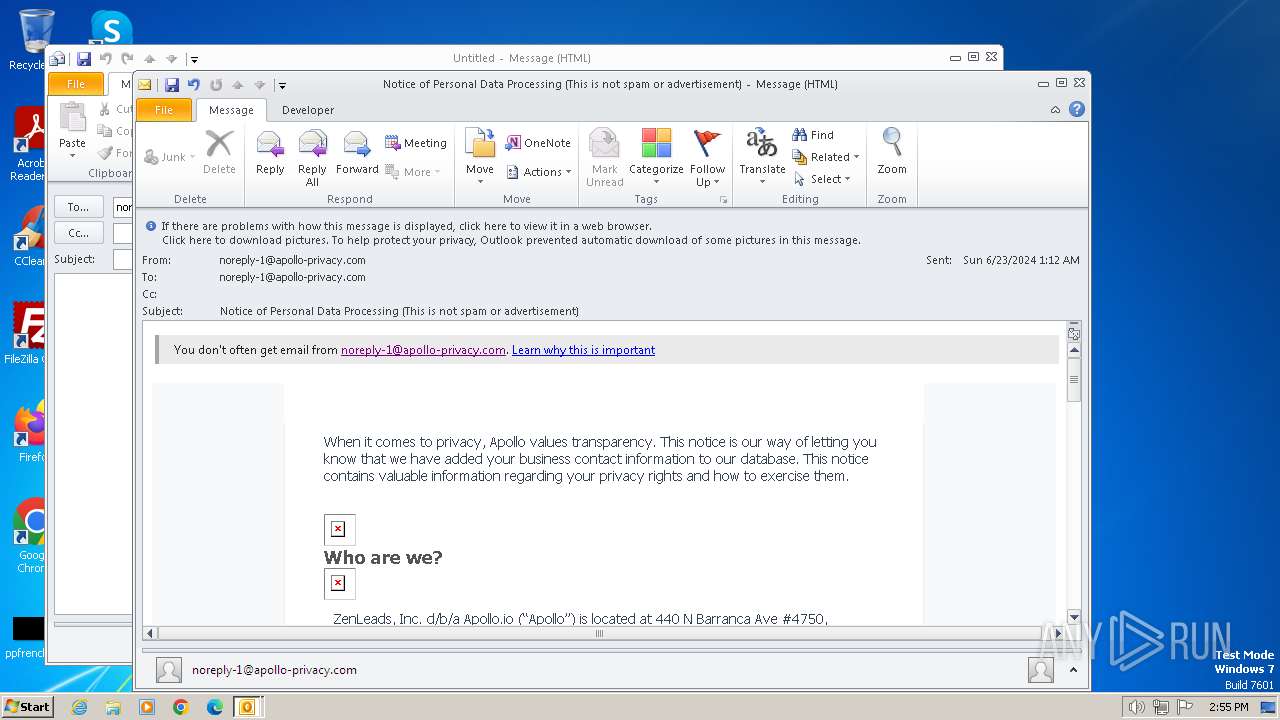The width and height of the screenshot is (1280, 720).
Task: Click the Subject line text of the message
Action: [x=399, y=311]
